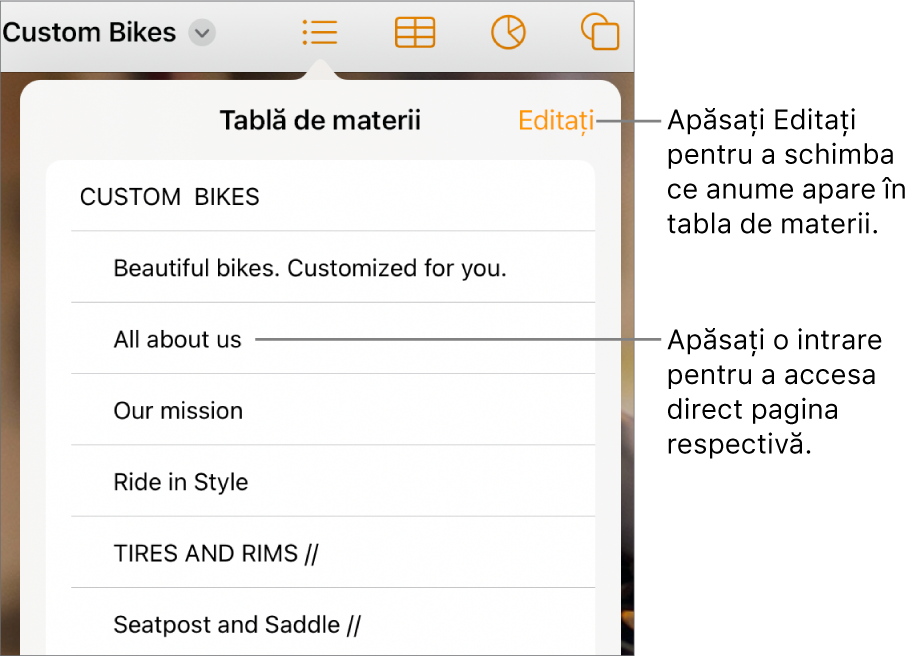Click the callout text about Editați
The height and width of the screenshot is (657, 921).
coord(786,171)
